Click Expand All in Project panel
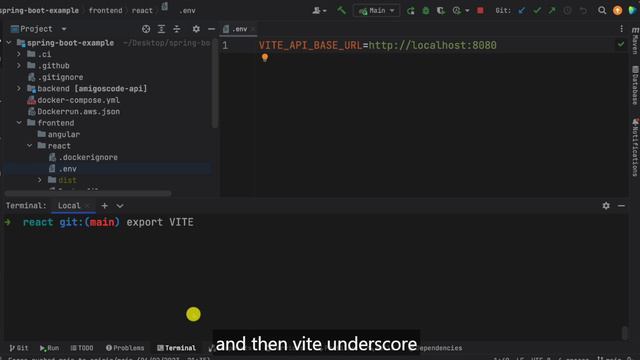This screenshot has width=640, height=360. 162,29
